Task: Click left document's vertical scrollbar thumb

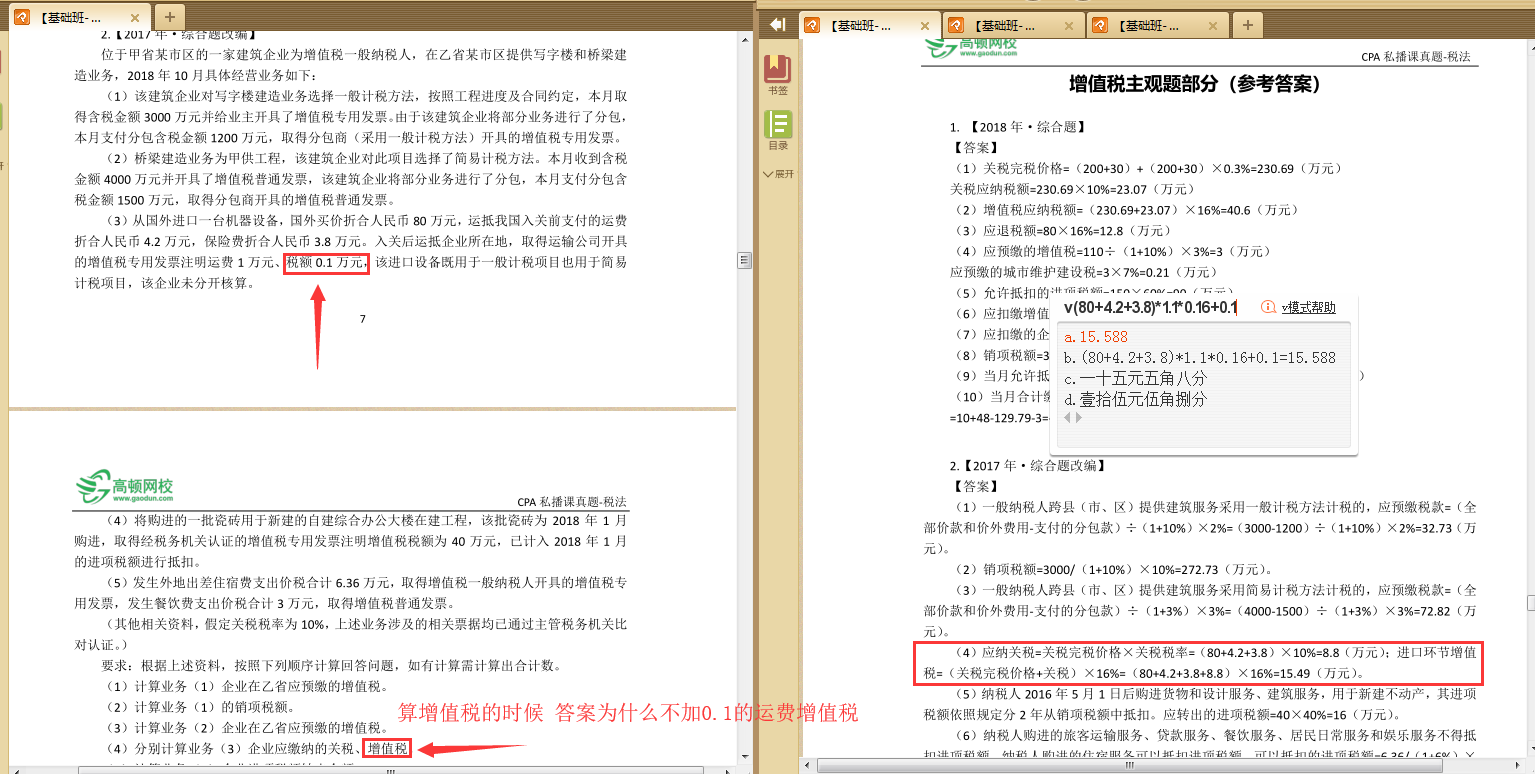Action: [x=744, y=260]
